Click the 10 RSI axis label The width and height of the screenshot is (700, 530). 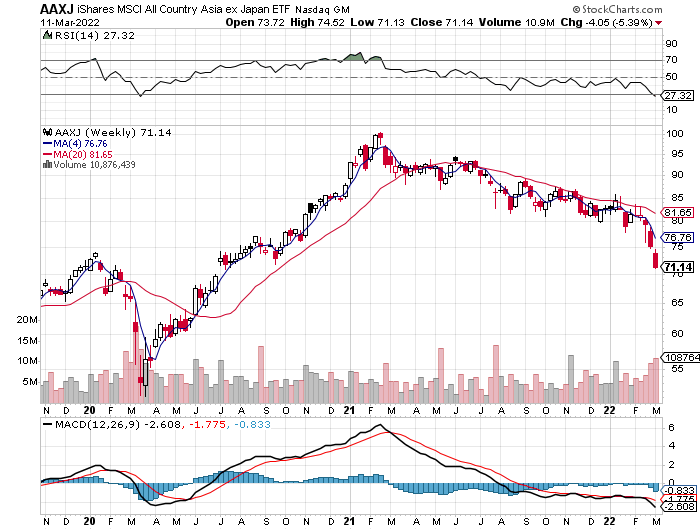(x=671, y=110)
